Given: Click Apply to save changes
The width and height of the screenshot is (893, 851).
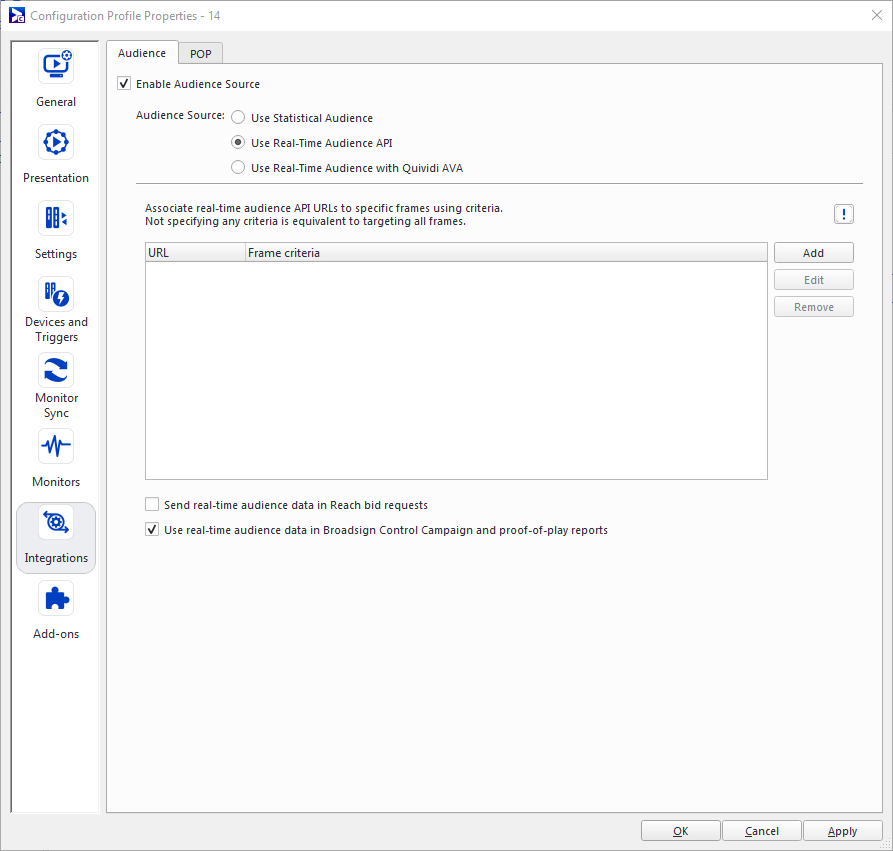Looking at the screenshot, I should pyautogui.click(x=842, y=831).
